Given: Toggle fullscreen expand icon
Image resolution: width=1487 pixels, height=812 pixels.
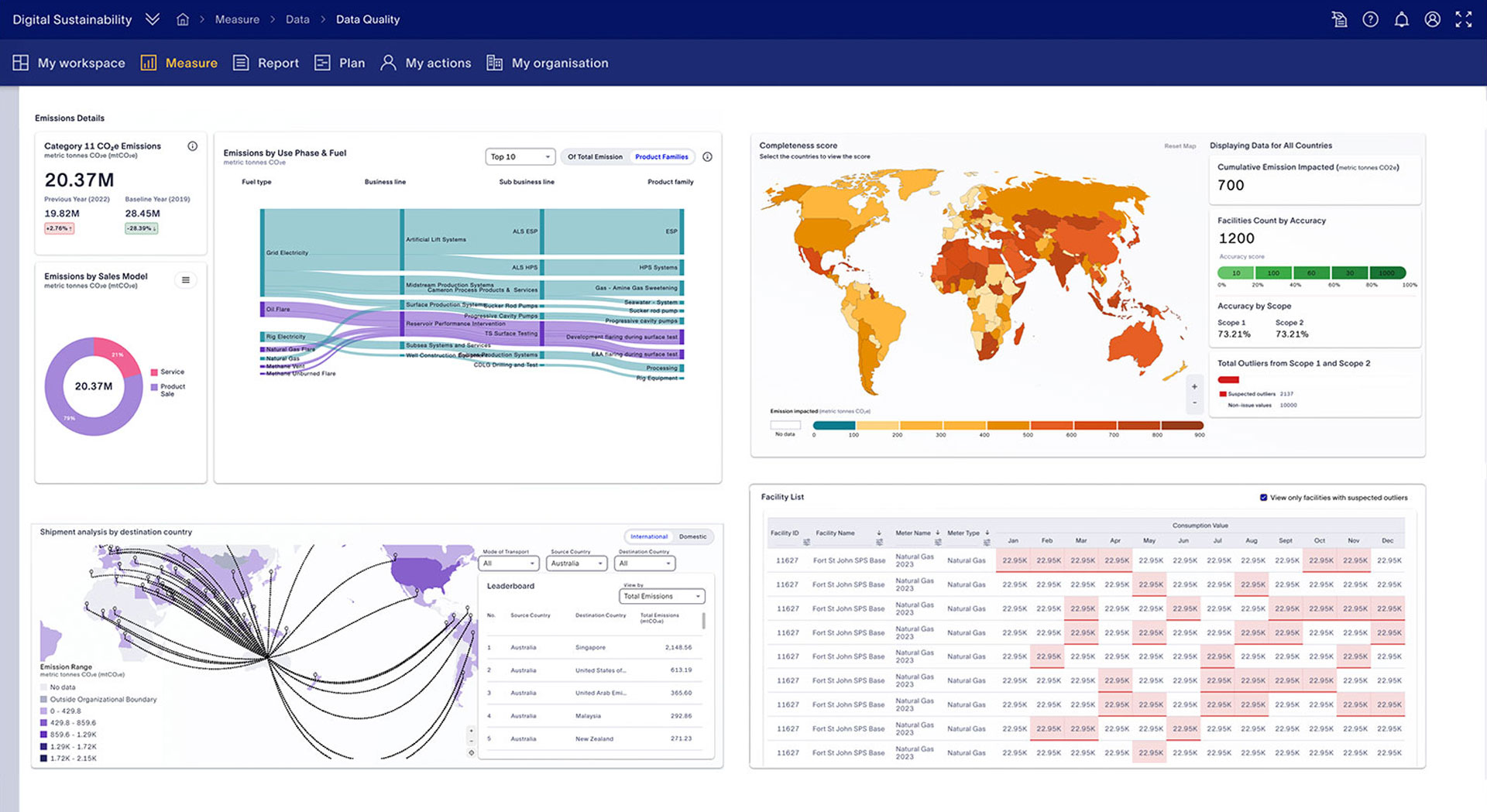Looking at the screenshot, I should pos(1463,19).
